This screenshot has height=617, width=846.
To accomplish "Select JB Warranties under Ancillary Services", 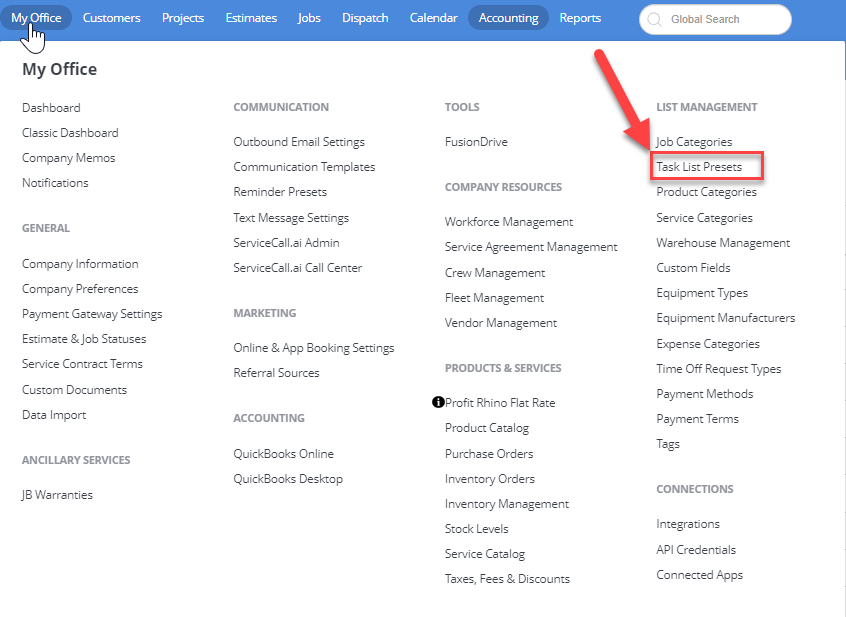I will pos(57,495).
